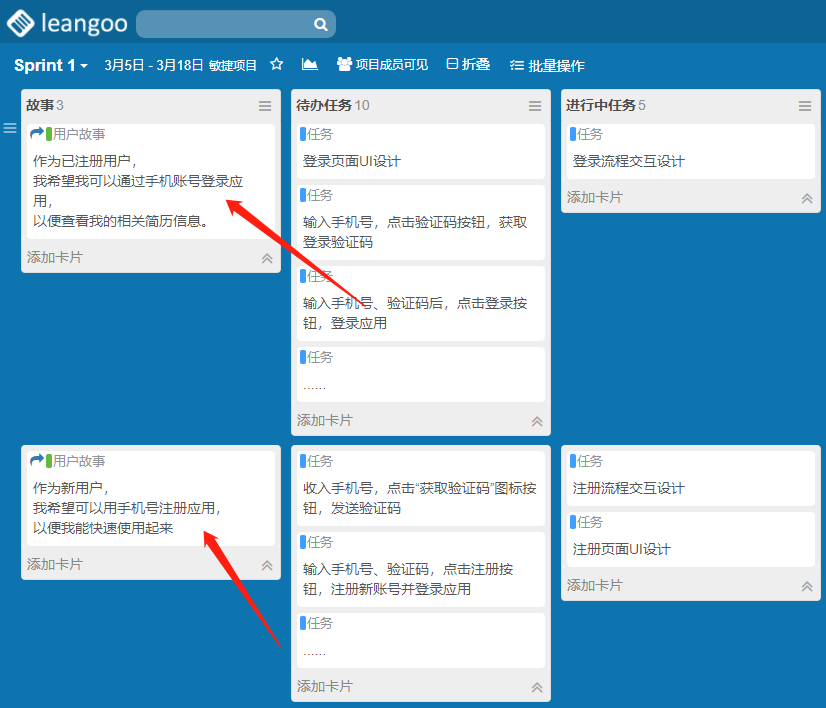Click the left sidebar hamburger icon
The height and width of the screenshot is (708, 826).
(x=10, y=128)
